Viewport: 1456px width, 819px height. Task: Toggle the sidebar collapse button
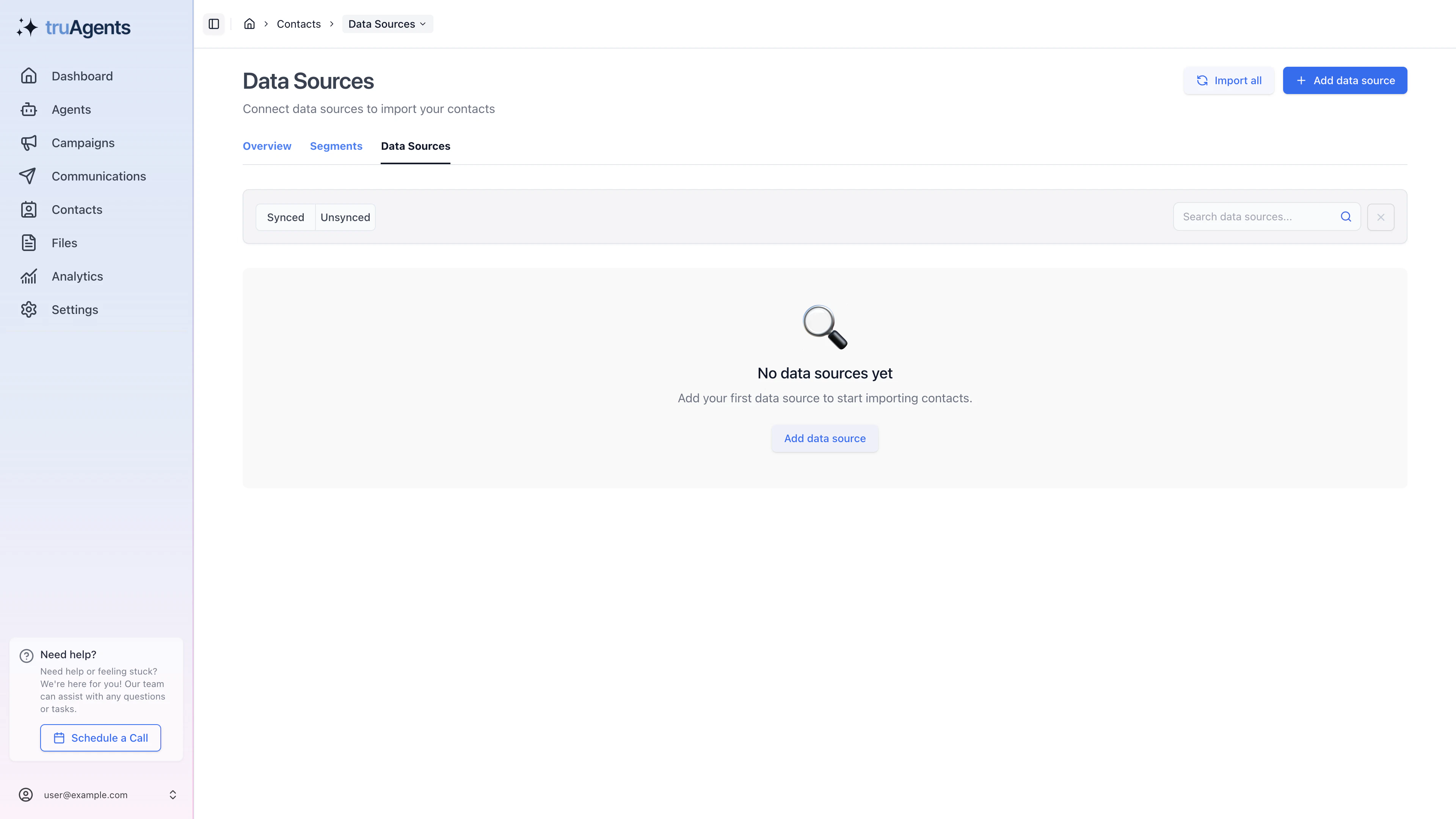coord(213,24)
